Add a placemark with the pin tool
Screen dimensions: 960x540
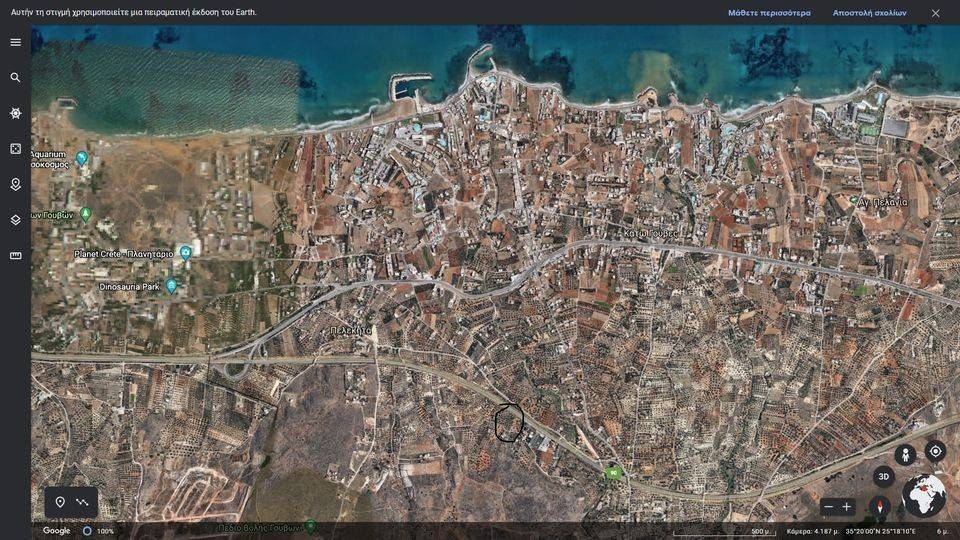coord(60,502)
